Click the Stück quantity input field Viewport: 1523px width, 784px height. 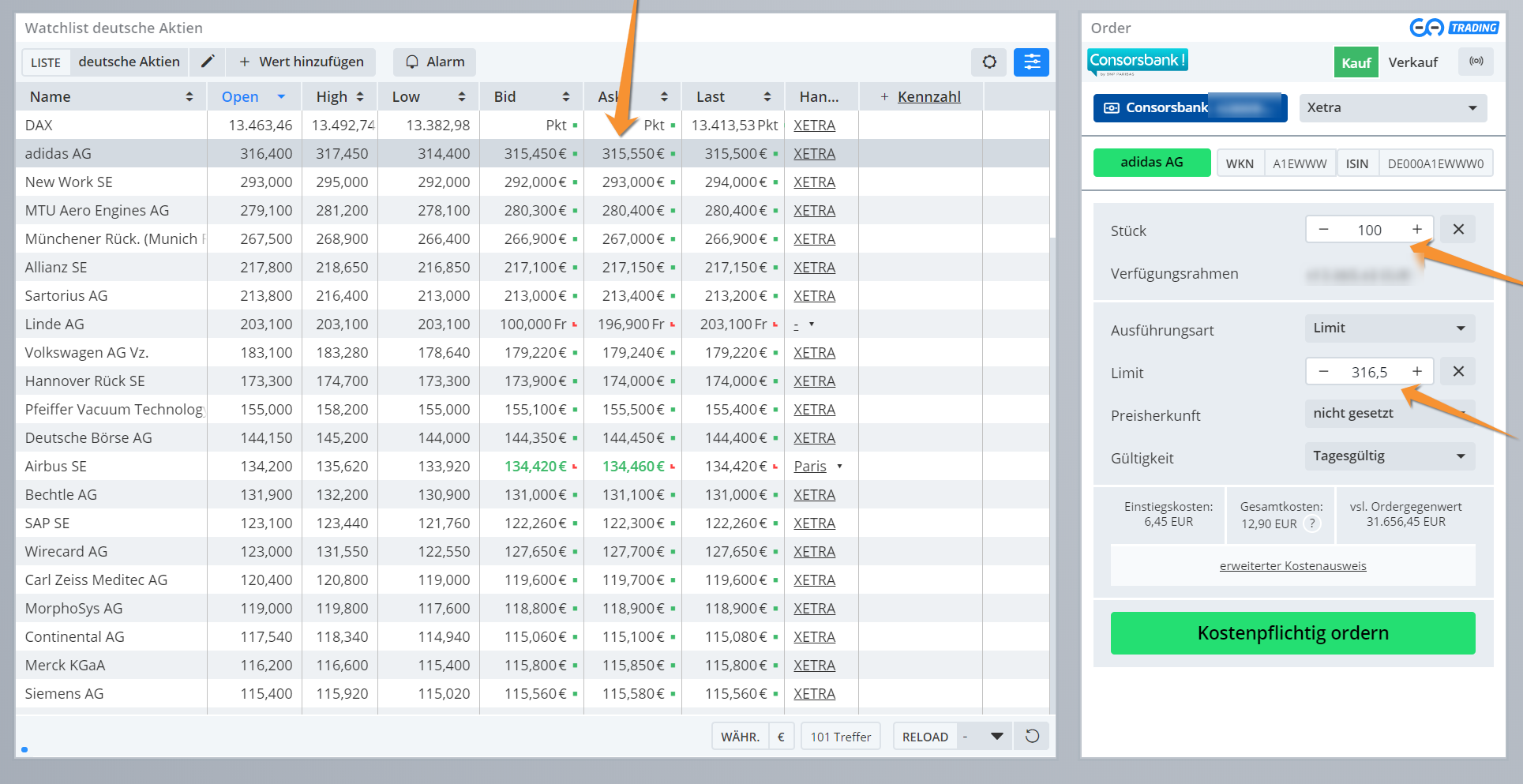point(1369,230)
